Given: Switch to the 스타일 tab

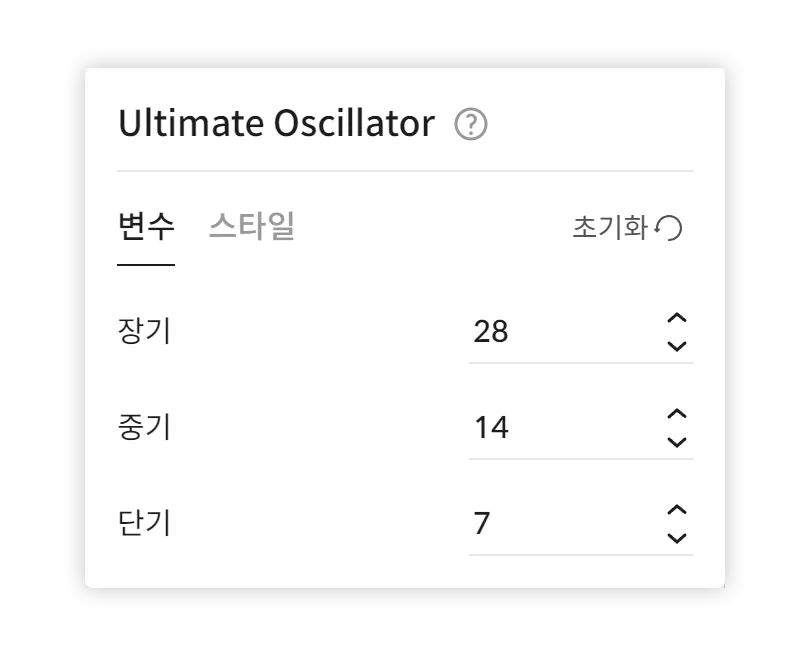Looking at the screenshot, I should pos(252,228).
